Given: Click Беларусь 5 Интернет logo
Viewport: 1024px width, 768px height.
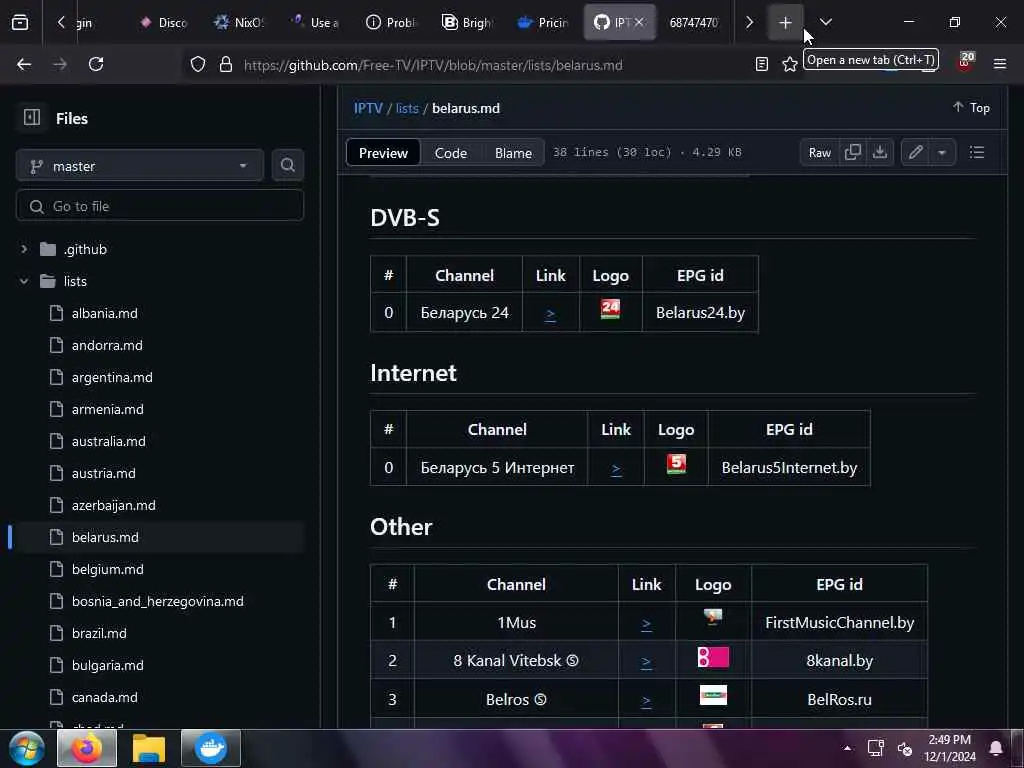Looking at the screenshot, I should tap(676, 464).
